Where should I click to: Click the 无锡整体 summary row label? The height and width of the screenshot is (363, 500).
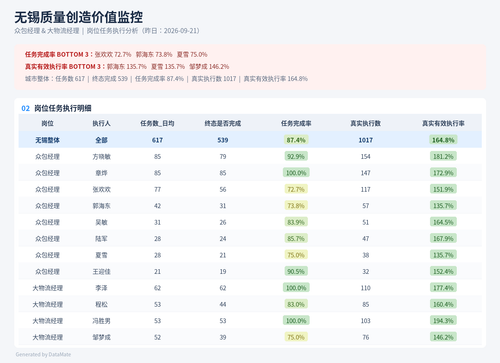(x=47, y=140)
